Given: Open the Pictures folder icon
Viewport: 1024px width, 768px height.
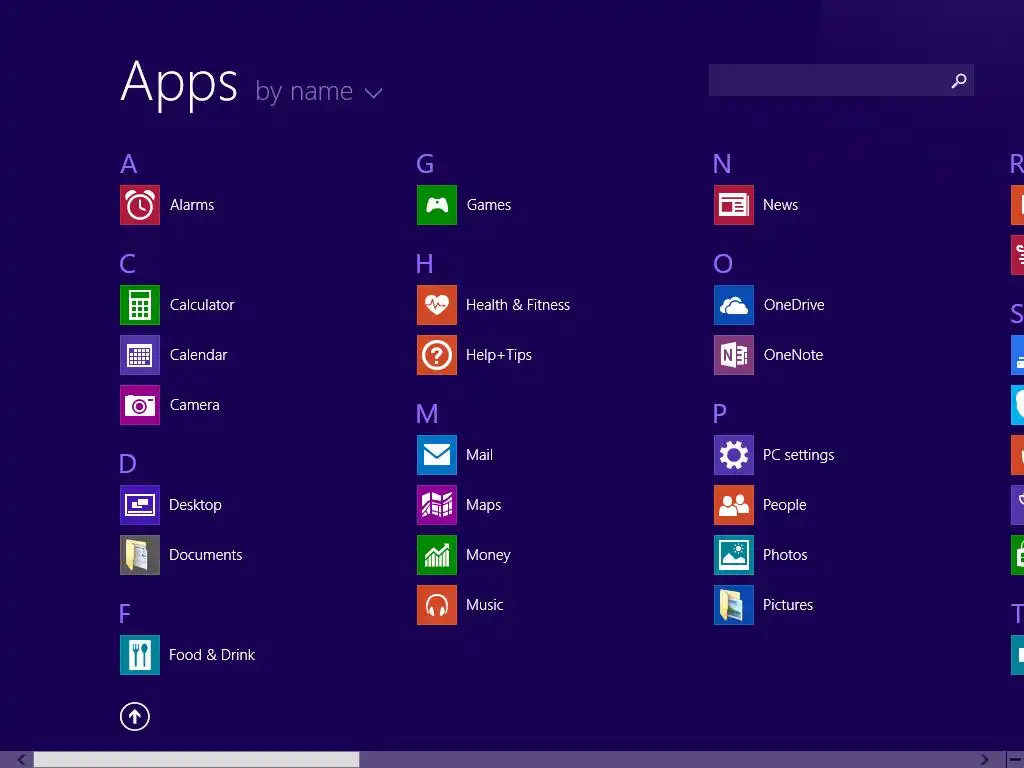Looking at the screenshot, I should point(734,605).
